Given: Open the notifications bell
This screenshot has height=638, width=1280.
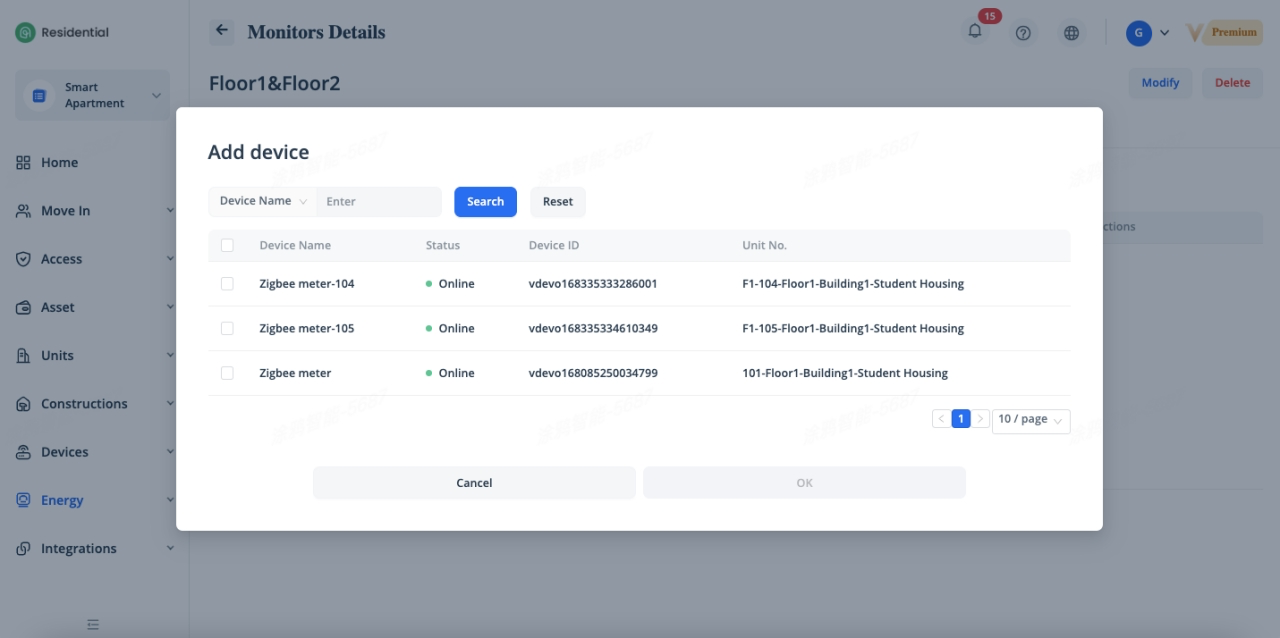Looking at the screenshot, I should pos(975,32).
